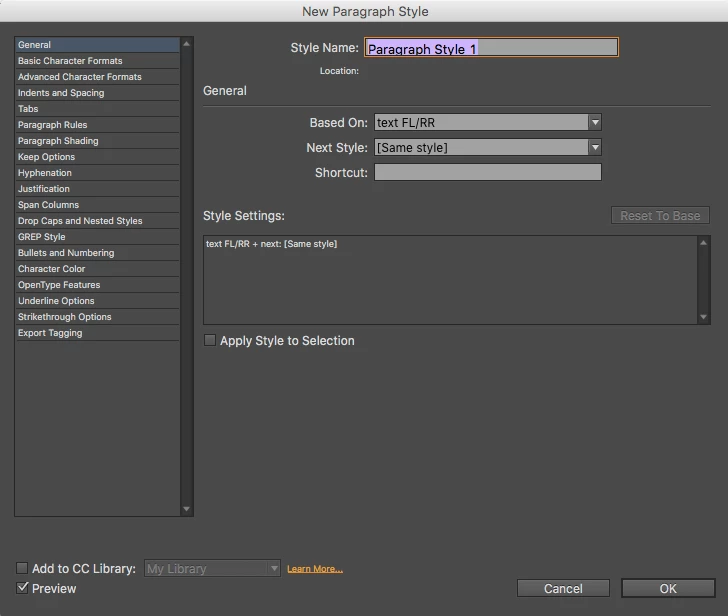728x616 pixels.
Task: Open Drop Caps and Nested Styles
Action: tap(98, 221)
